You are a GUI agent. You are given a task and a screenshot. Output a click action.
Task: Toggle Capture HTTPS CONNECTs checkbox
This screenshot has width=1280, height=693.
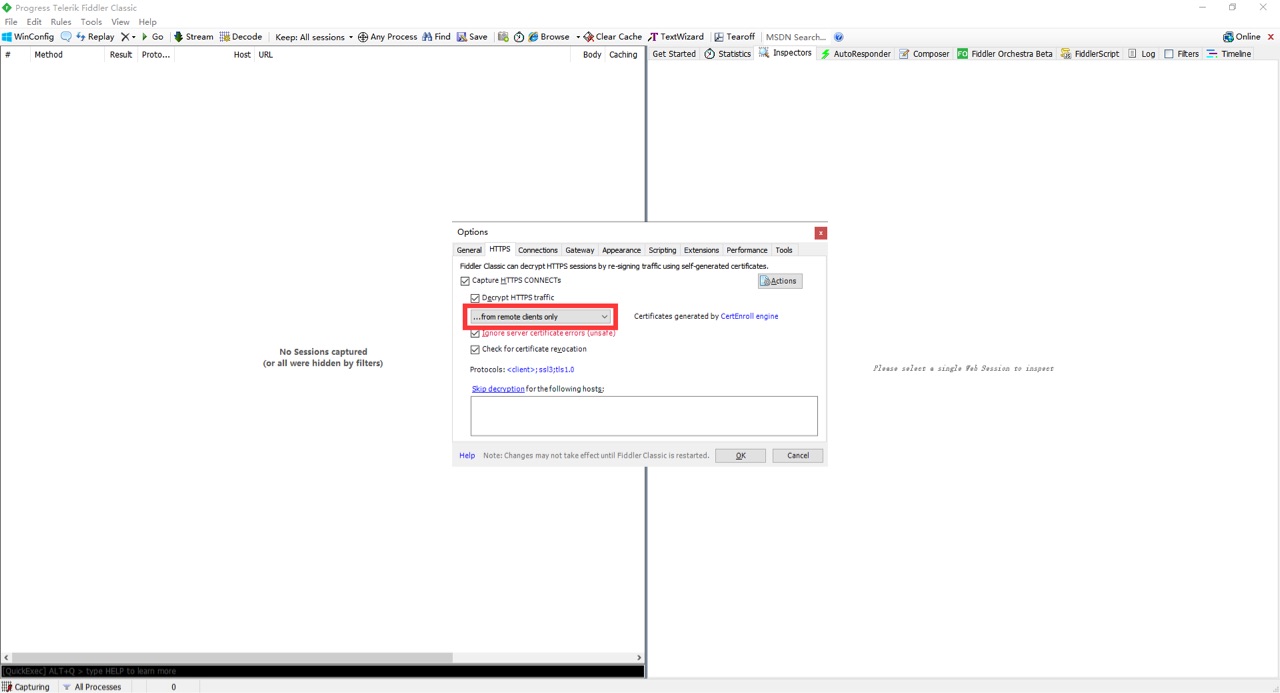coord(465,281)
